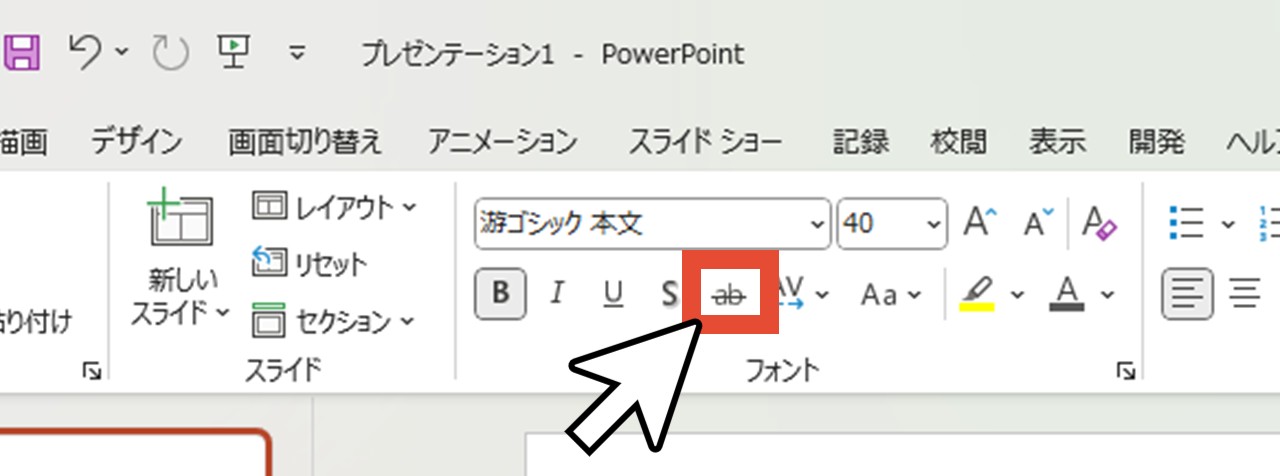Viewport: 1280px width, 476px height.
Task: Align text left
Action: [x=1187, y=294]
